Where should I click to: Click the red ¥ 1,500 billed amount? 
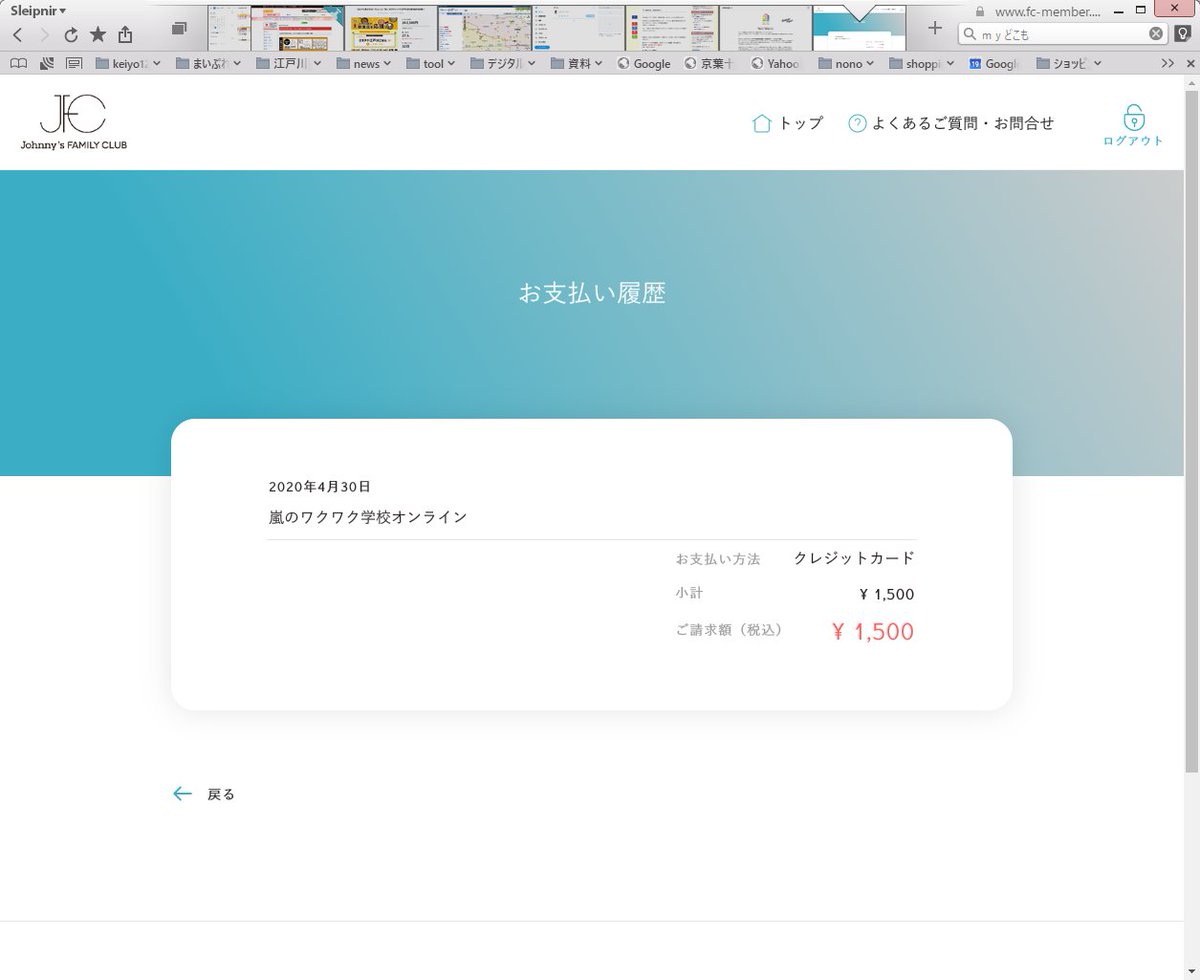coord(873,631)
